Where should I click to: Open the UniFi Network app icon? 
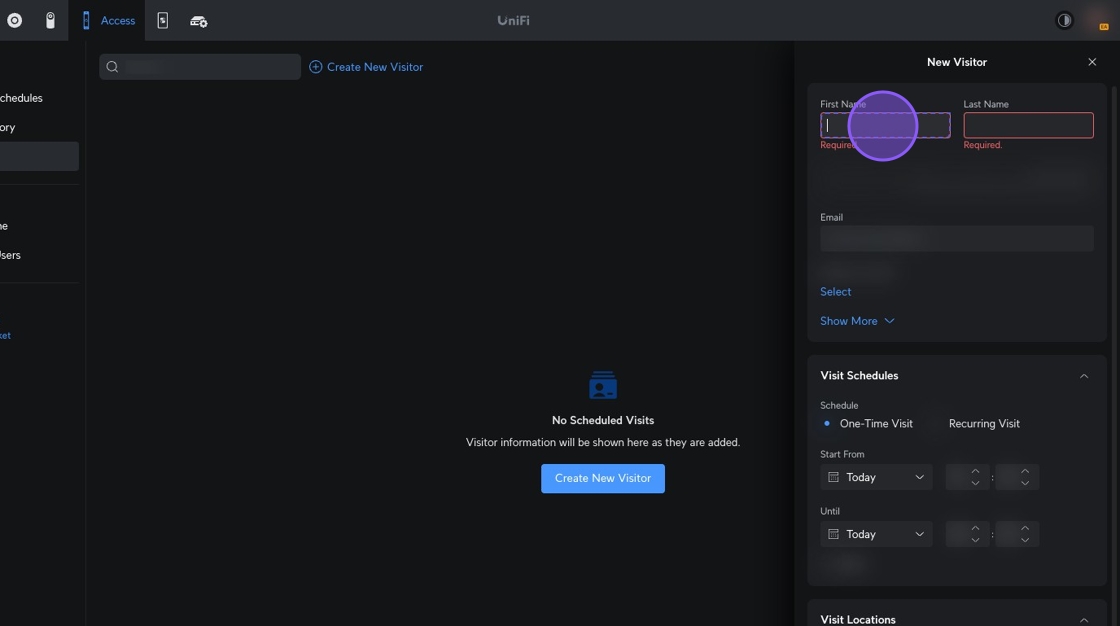click(14, 20)
